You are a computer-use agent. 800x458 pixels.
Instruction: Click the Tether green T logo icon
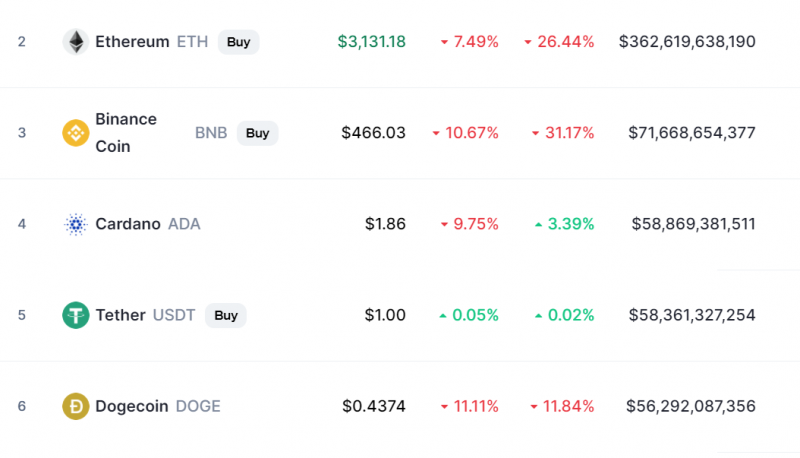tap(76, 315)
